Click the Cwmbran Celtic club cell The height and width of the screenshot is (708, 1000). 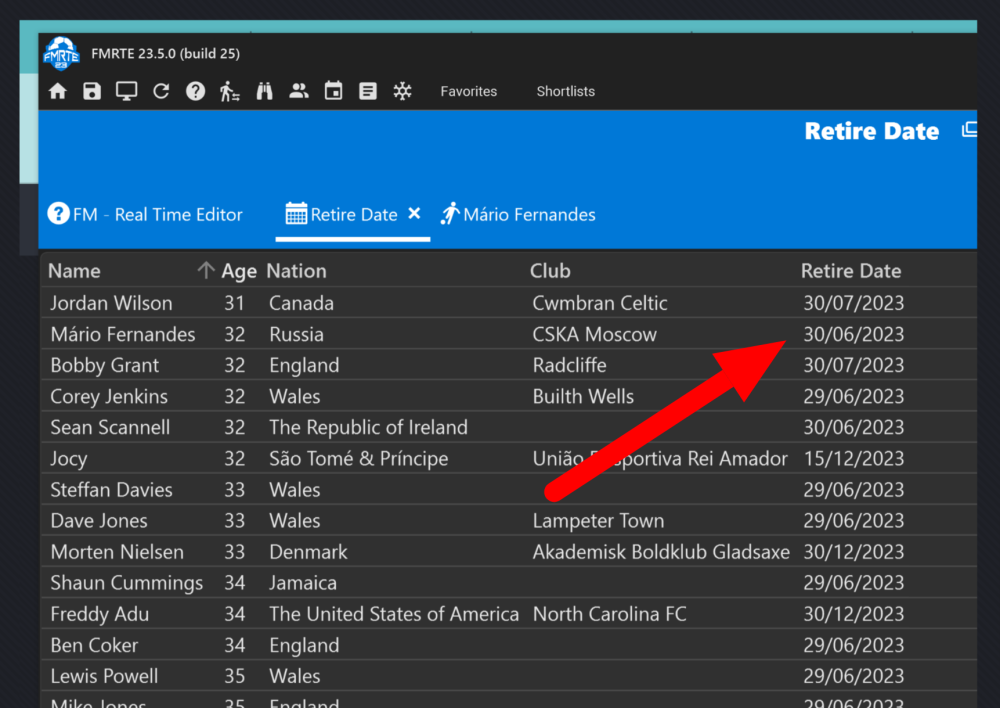point(599,303)
